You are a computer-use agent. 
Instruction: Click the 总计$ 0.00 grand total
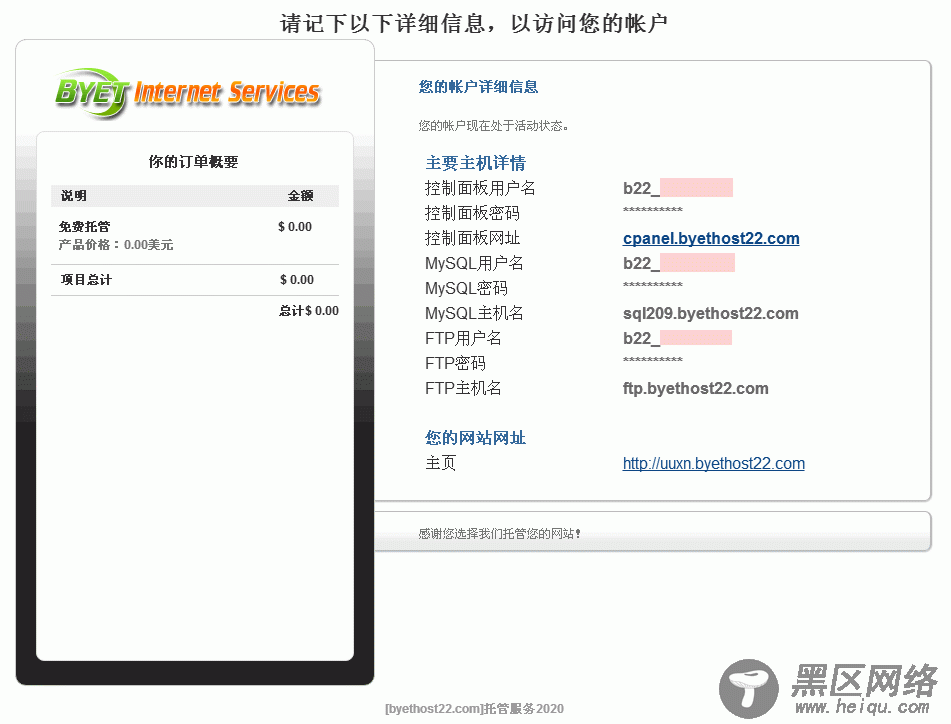(309, 311)
